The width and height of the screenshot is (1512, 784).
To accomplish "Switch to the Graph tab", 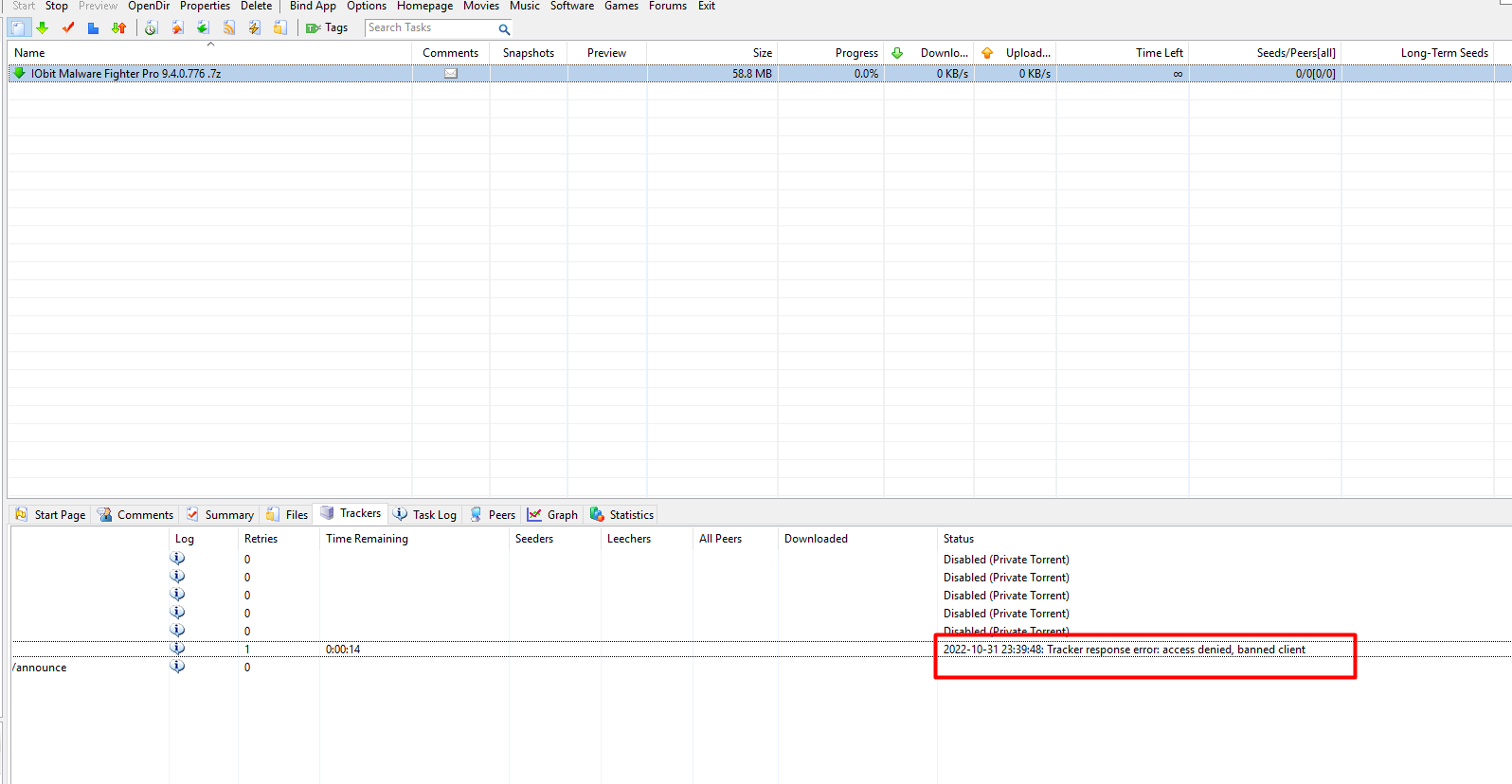I will (x=552, y=514).
